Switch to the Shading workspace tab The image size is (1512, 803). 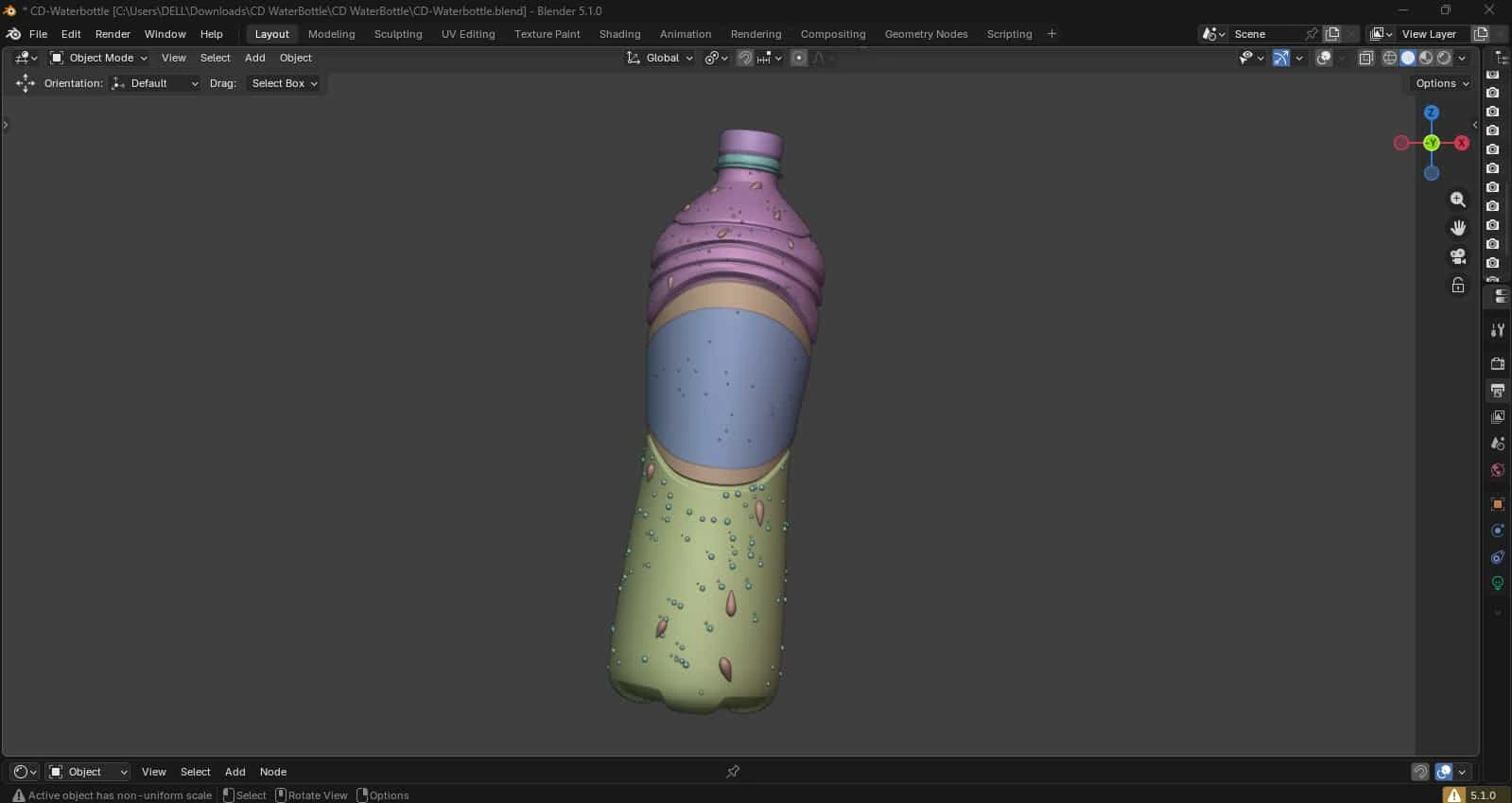coord(619,34)
